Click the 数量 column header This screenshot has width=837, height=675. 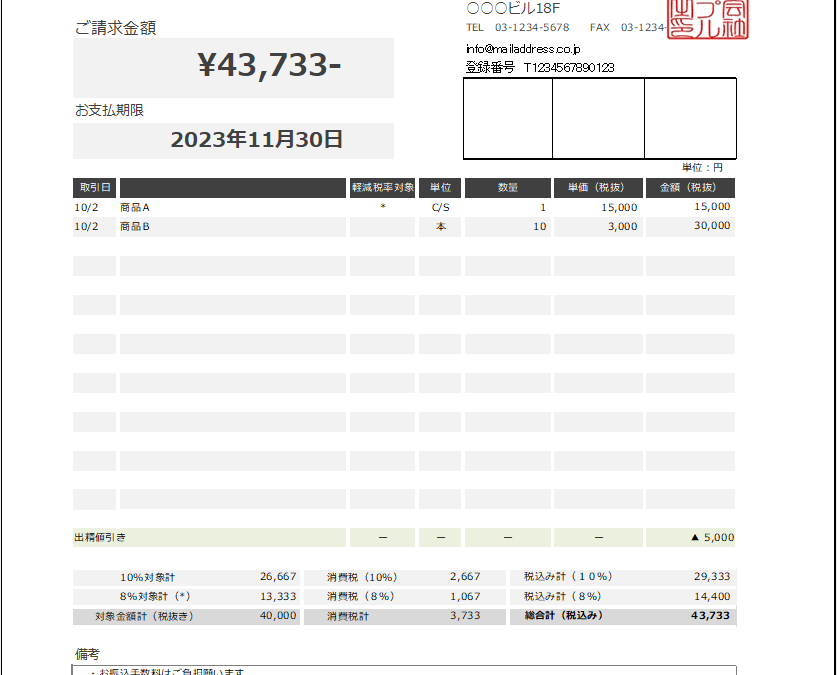pyautogui.click(x=508, y=188)
